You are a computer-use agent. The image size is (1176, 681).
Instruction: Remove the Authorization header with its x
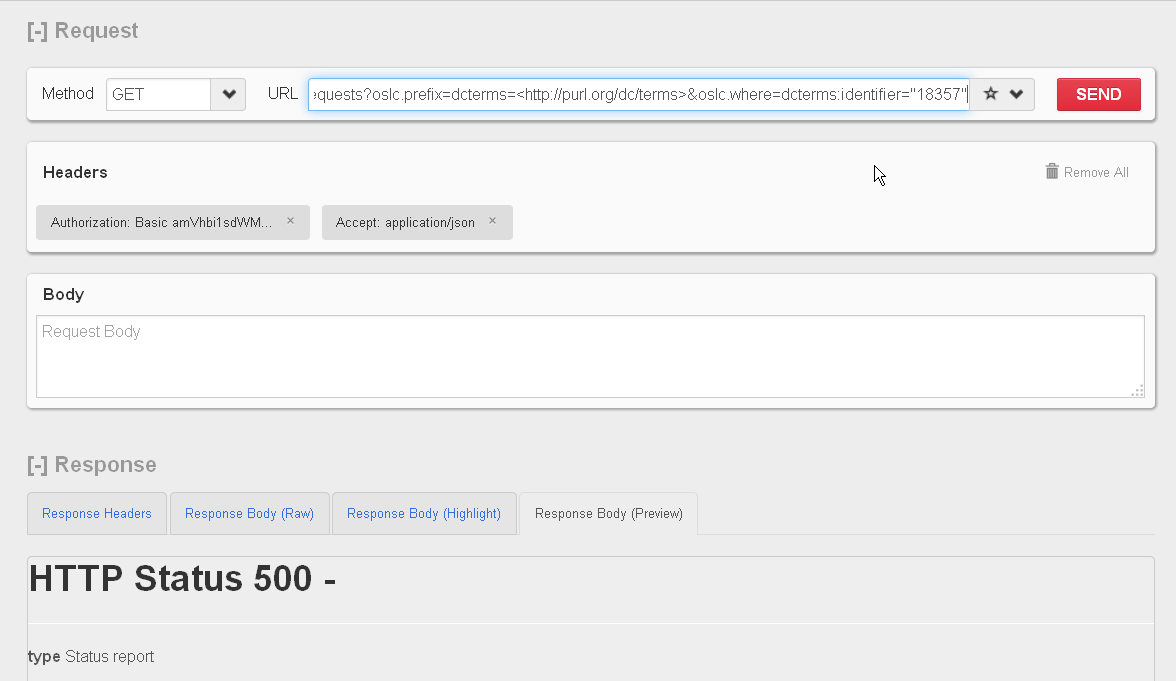point(290,220)
